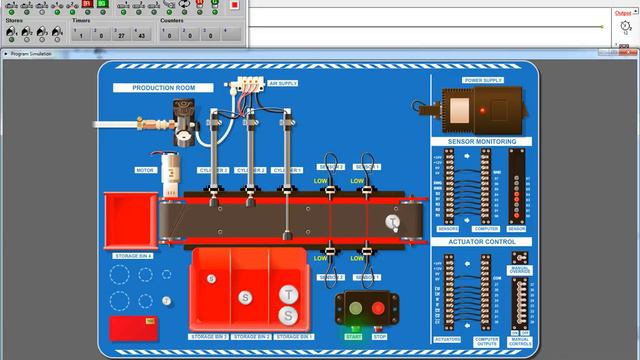640x360 pixels.
Task: Toggle the Manual Override switch
Action: pos(520,258)
